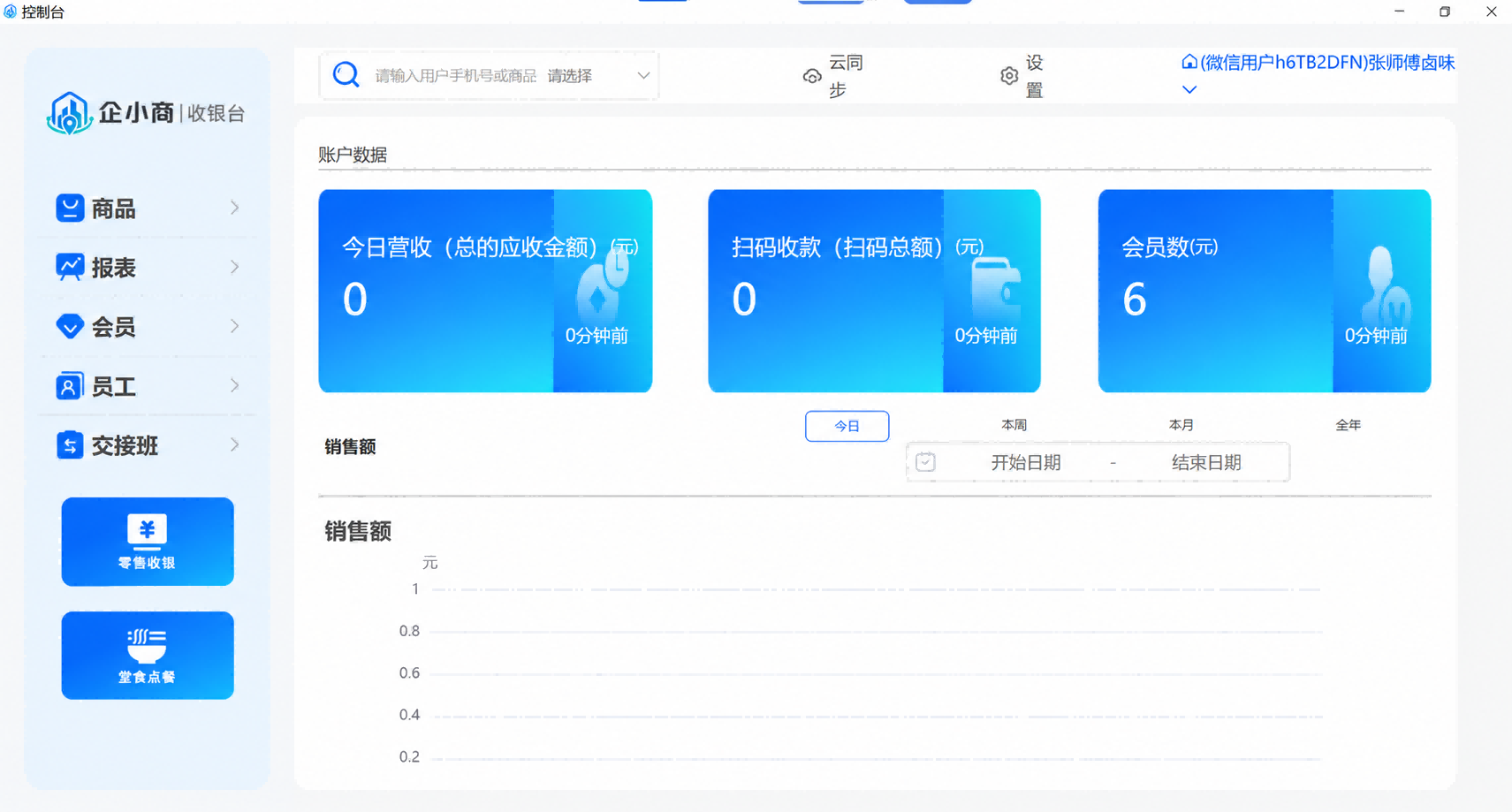Image resolution: width=1512 pixels, height=812 pixels.
Task: Click the 设置 label
Action: (1035, 76)
